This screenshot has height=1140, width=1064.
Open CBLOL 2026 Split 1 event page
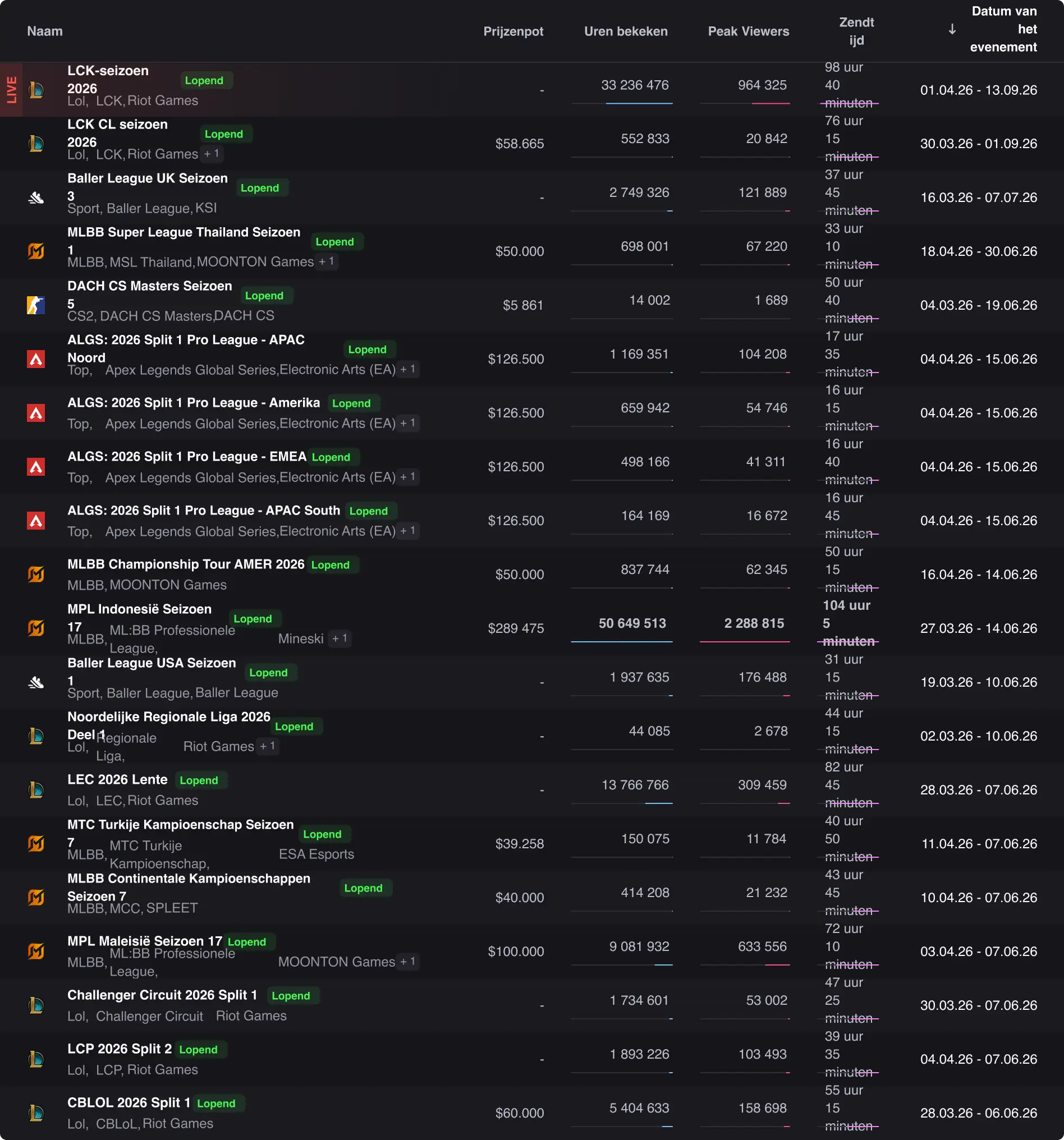[x=129, y=1103]
